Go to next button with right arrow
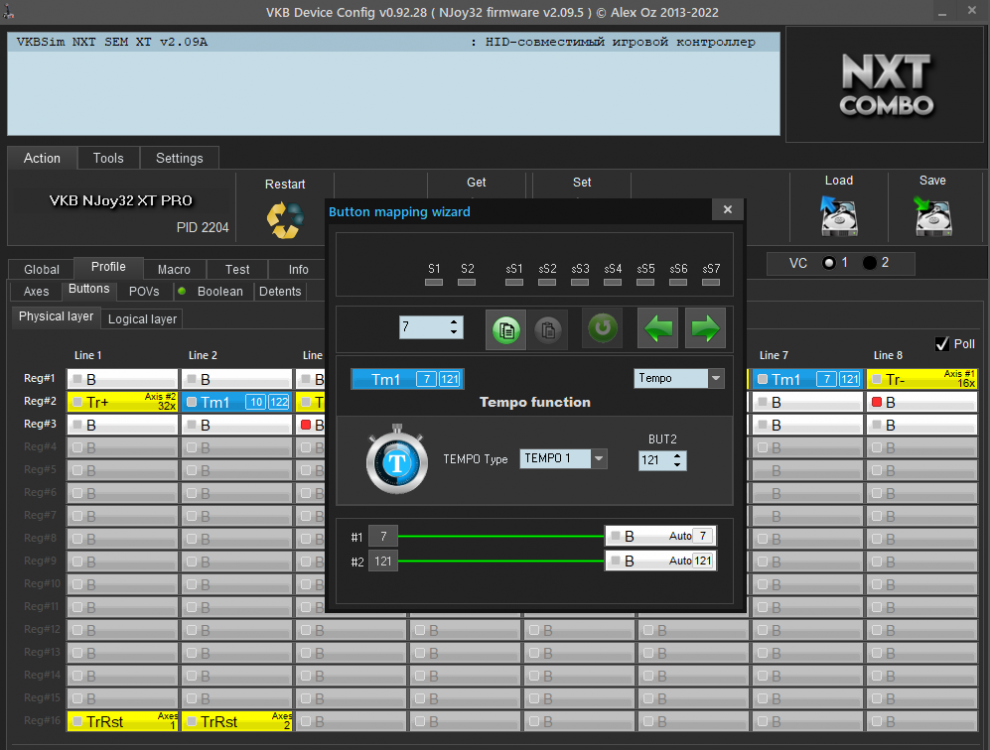Screen dimensions: 990x750 click(x=705, y=329)
